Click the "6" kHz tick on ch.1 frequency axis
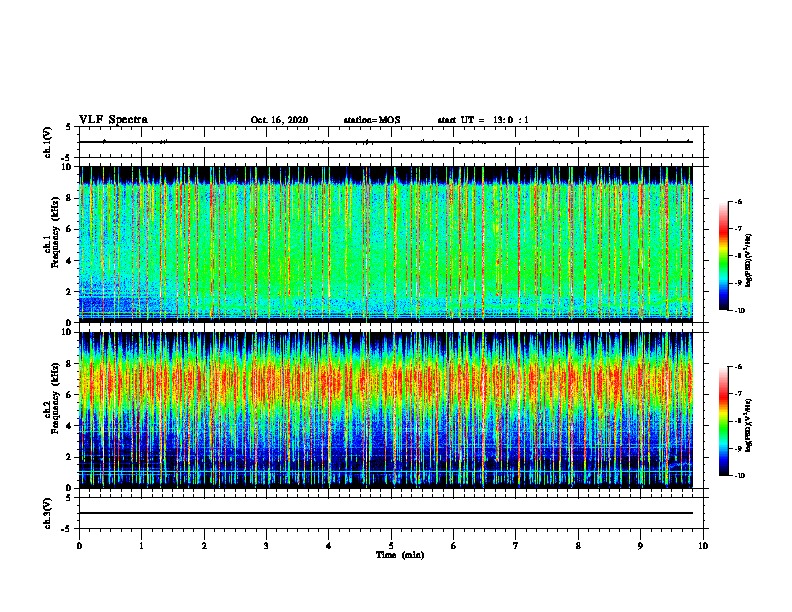This screenshot has height=612, width=792. (69, 229)
